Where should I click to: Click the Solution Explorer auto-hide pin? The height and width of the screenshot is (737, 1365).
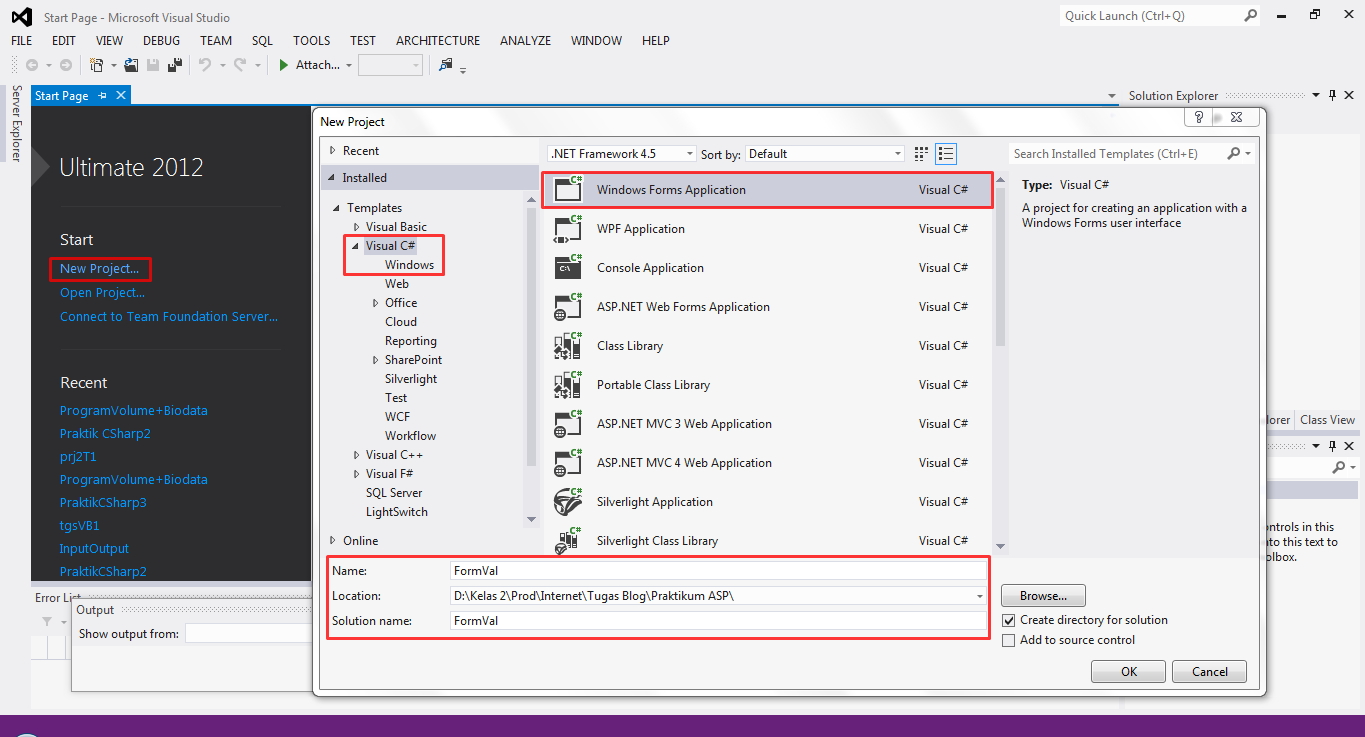click(x=1332, y=96)
